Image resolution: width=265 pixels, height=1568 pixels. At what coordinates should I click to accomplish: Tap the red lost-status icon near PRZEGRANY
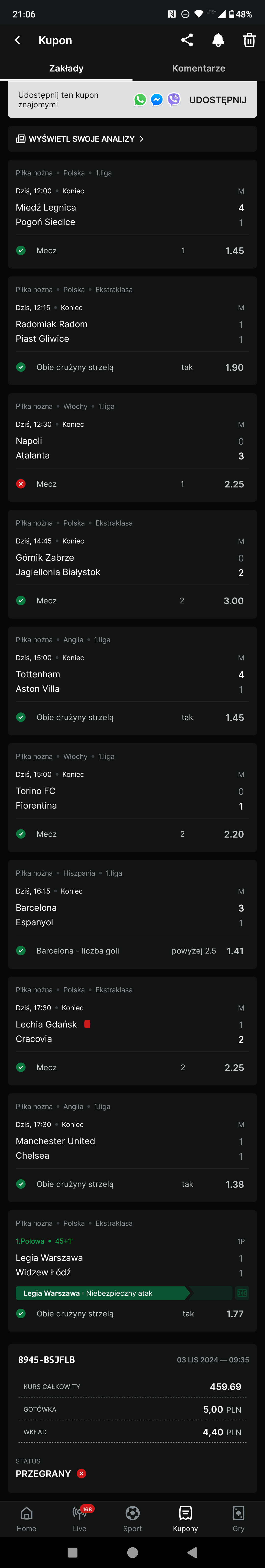point(81,1474)
